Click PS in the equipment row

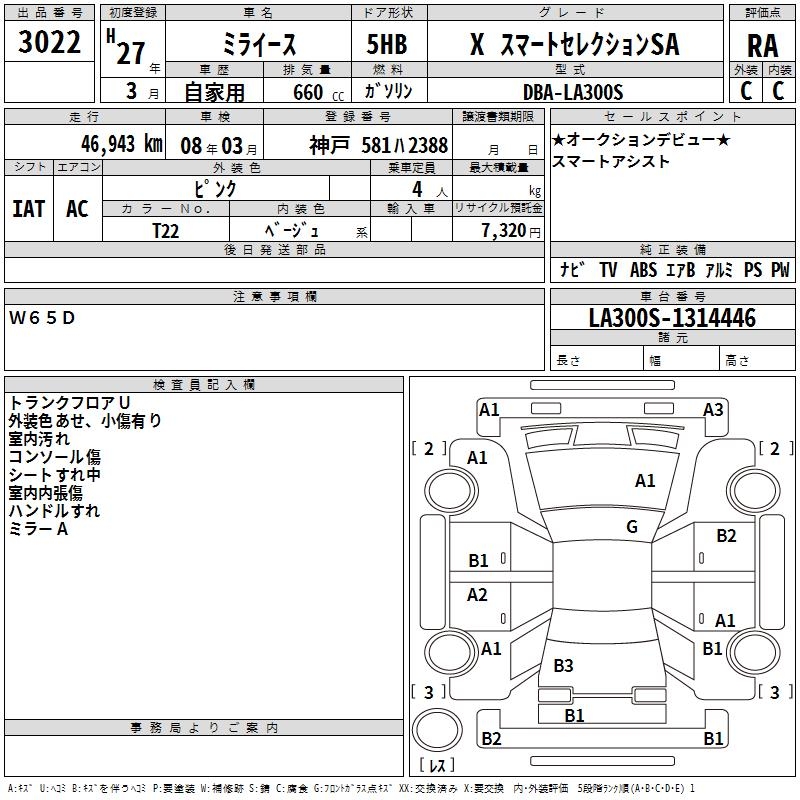point(753,269)
